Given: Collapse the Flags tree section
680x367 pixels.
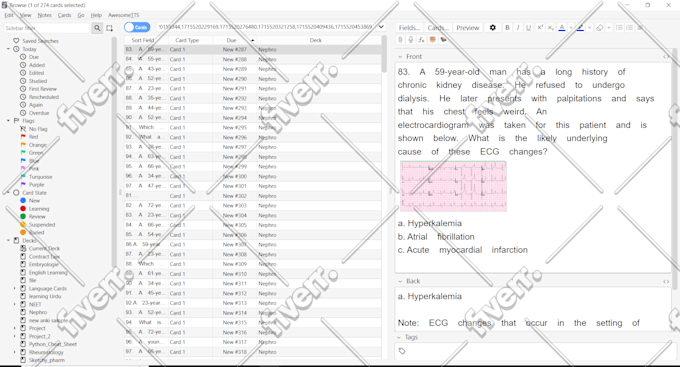Looking at the screenshot, I should 8,121.
